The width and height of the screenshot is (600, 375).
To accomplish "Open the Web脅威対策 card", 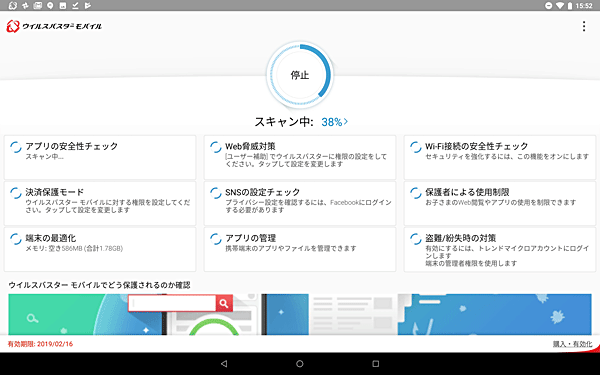I will click(300, 157).
